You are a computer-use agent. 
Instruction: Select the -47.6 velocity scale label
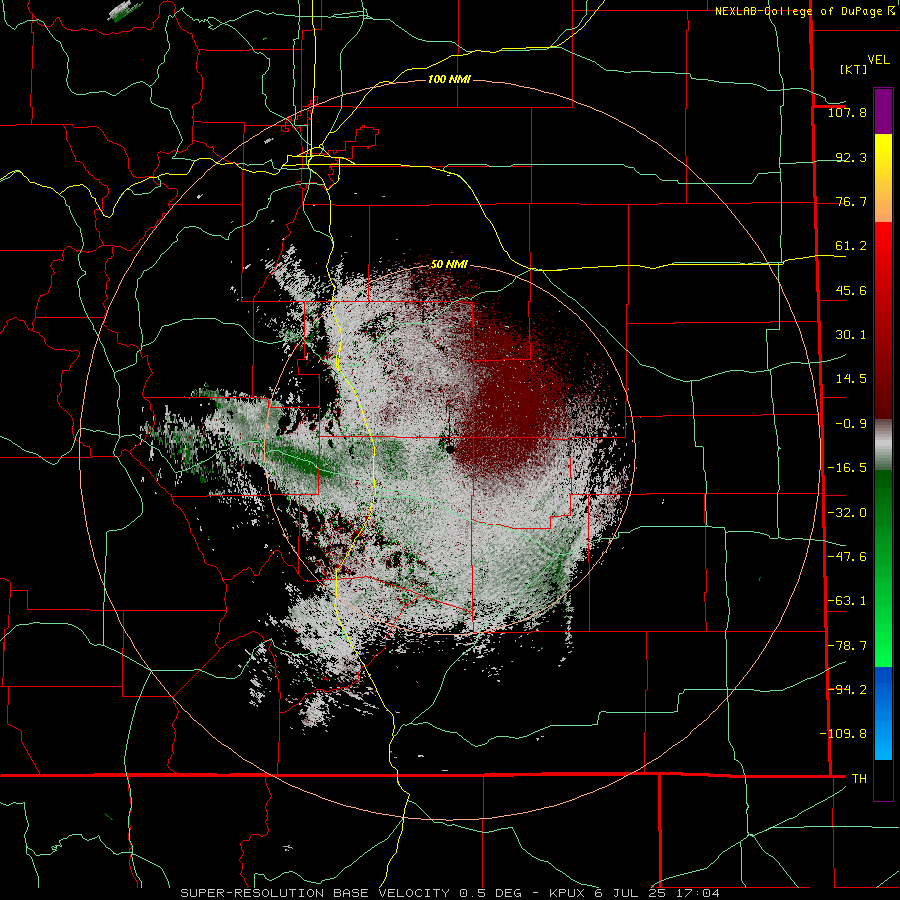tap(847, 557)
